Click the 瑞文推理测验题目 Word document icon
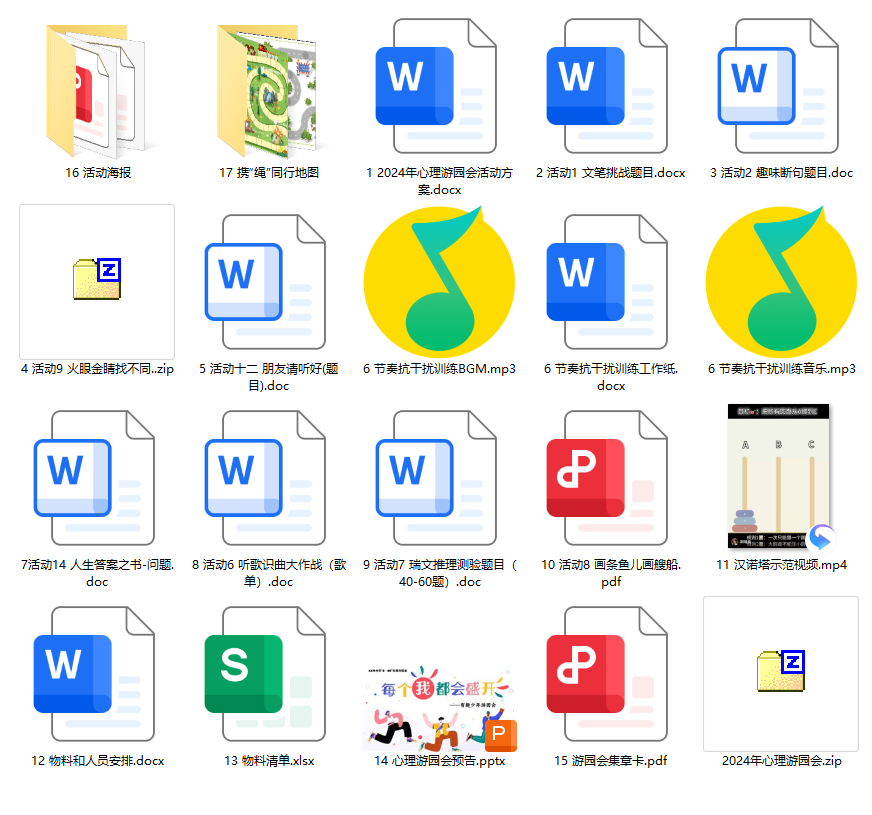Viewport: 872px width, 815px height. (414, 477)
